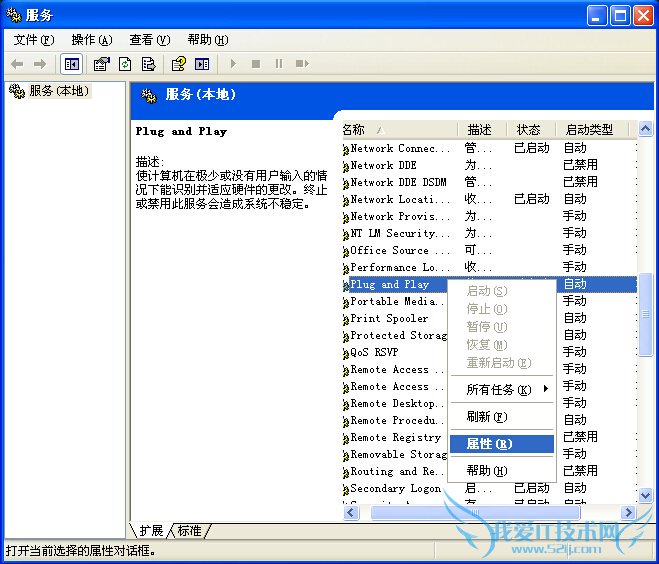Select the Network Provis... service row
Viewport: 659px width, 564px height.
pos(490,216)
